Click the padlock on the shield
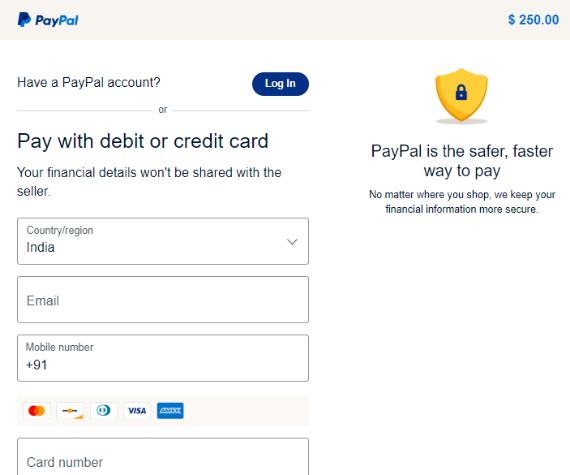The width and height of the screenshot is (570, 475). pos(461,92)
